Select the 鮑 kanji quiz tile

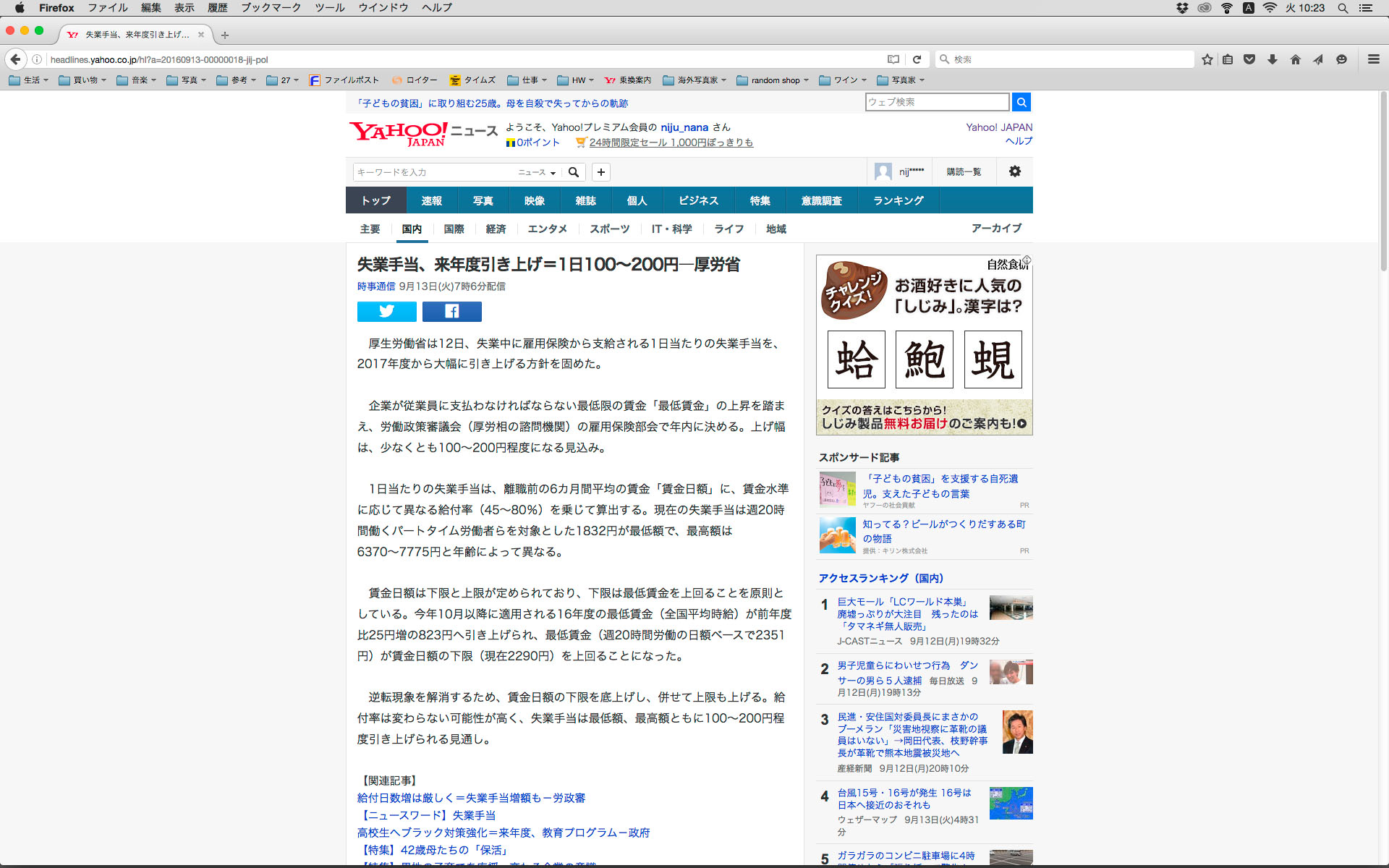click(x=924, y=359)
